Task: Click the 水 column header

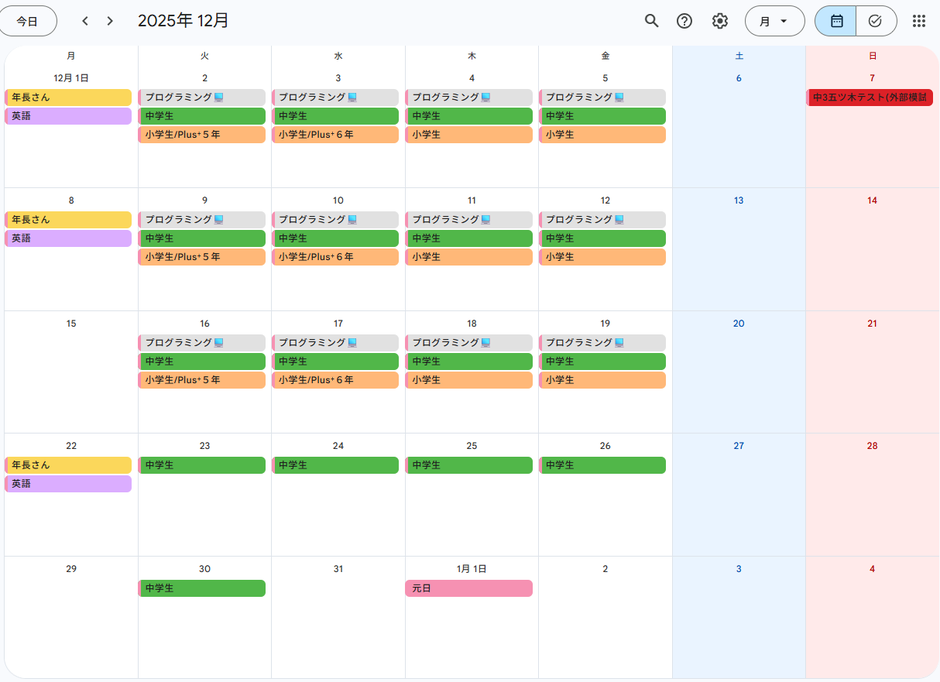Action: (x=338, y=56)
